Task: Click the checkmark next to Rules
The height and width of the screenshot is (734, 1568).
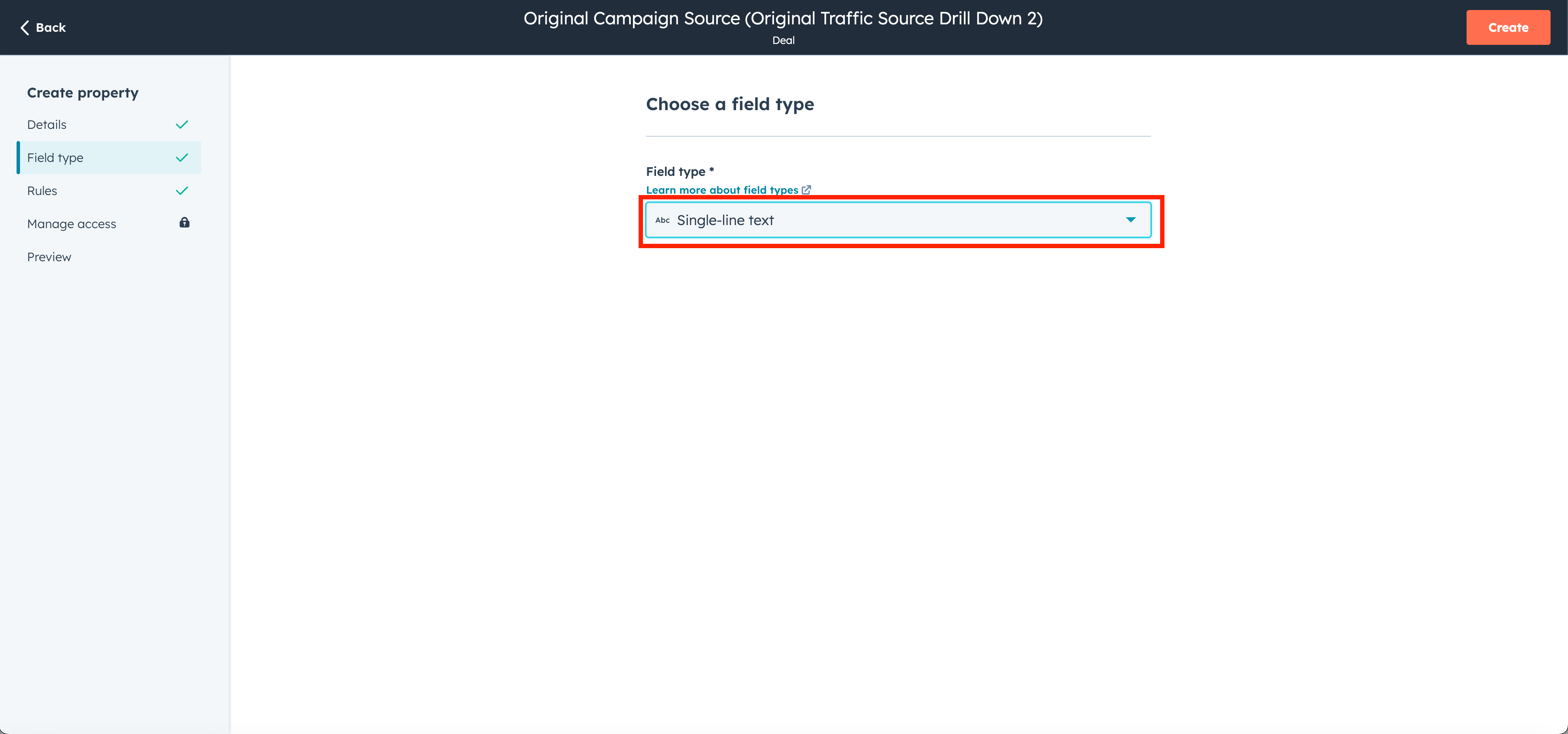Action: click(x=182, y=191)
